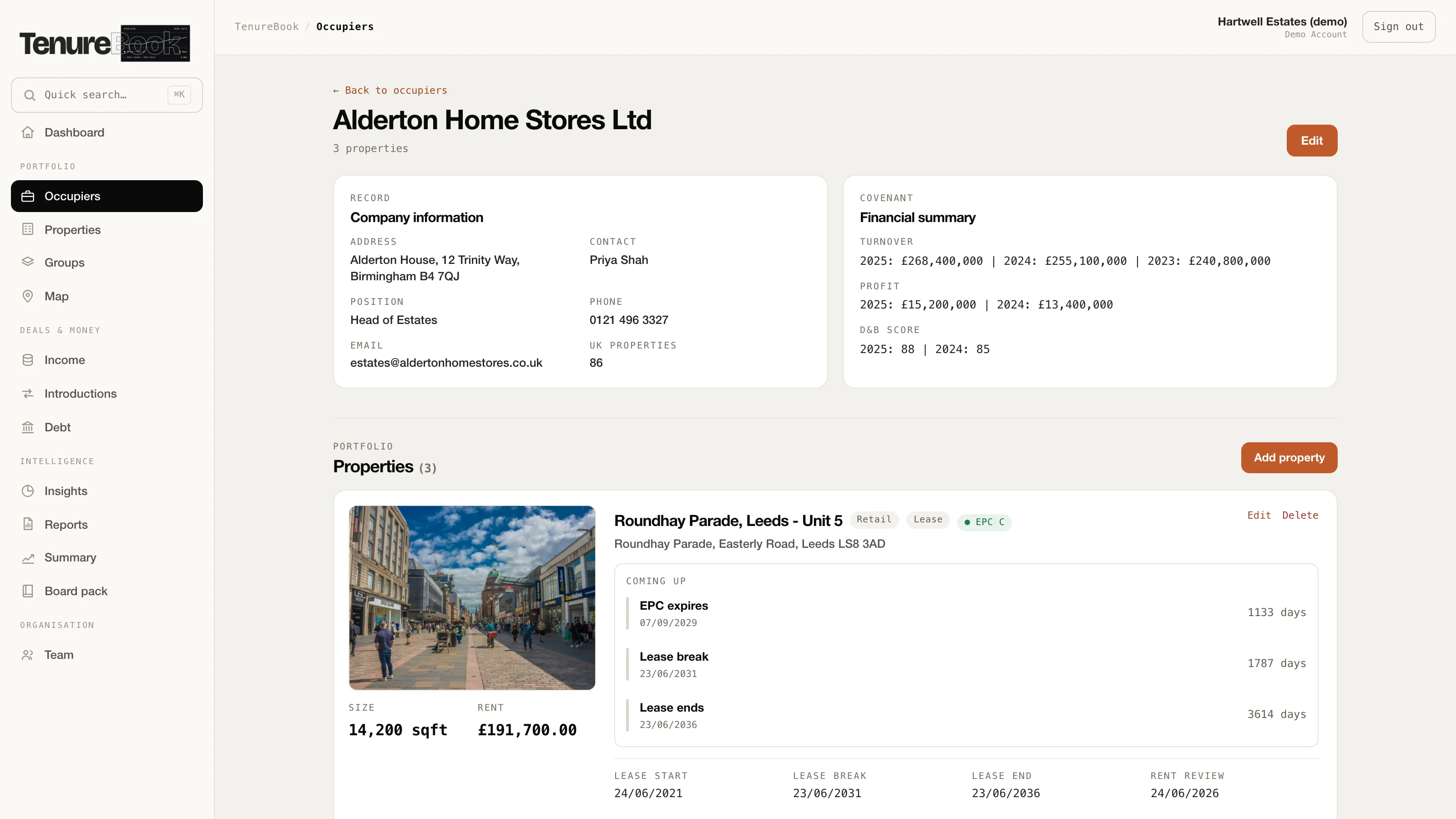Click the Introductions arrows icon
Screen dimensions: 1456x819
[x=28, y=394]
